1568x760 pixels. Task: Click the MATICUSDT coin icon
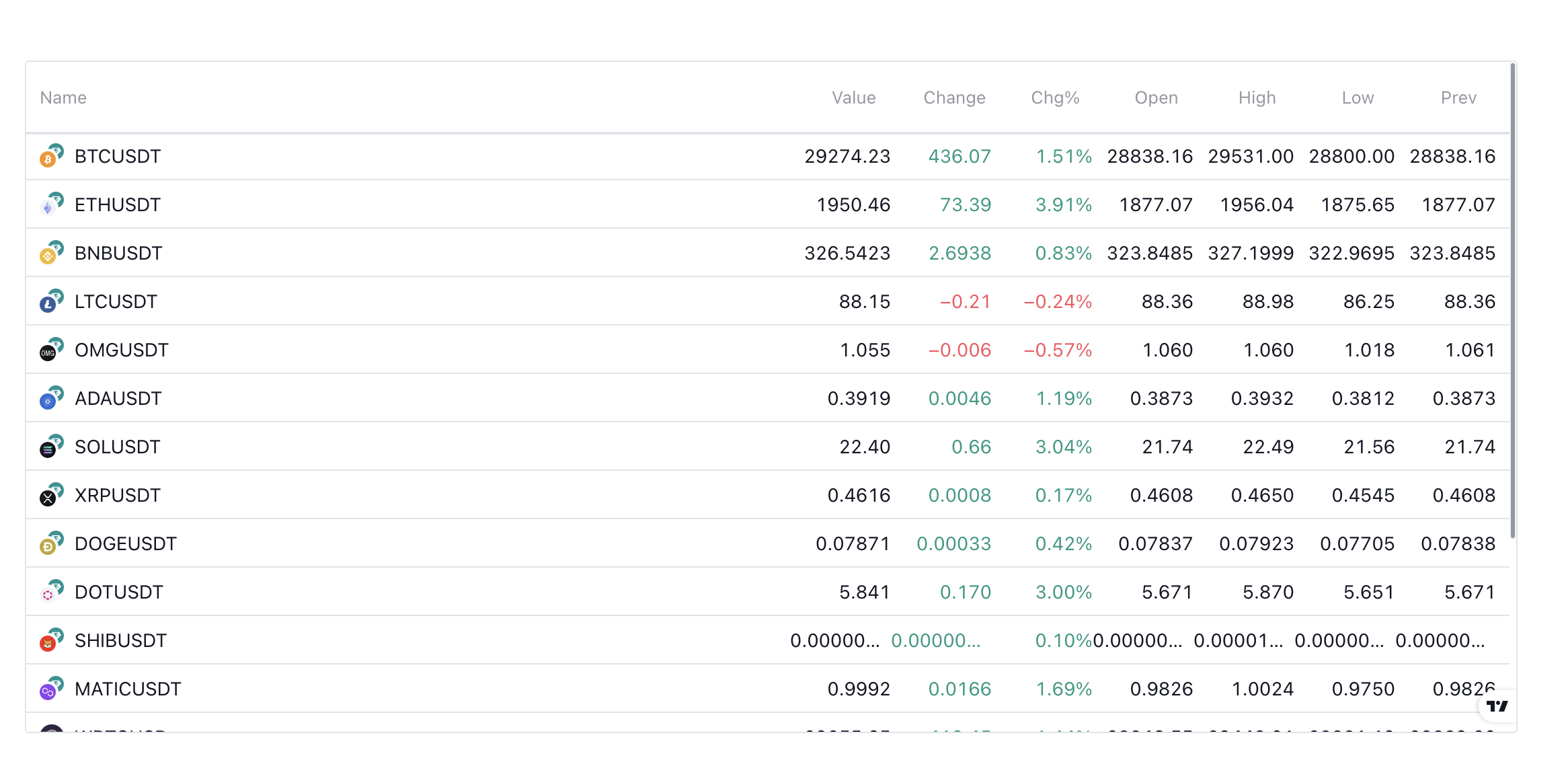point(51,688)
